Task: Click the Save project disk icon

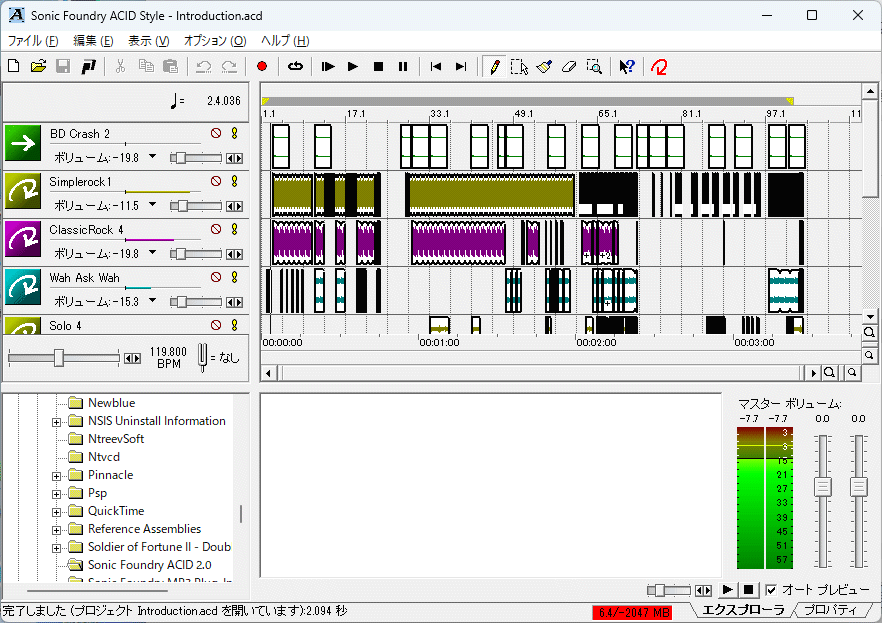Action: tap(63, 66)
